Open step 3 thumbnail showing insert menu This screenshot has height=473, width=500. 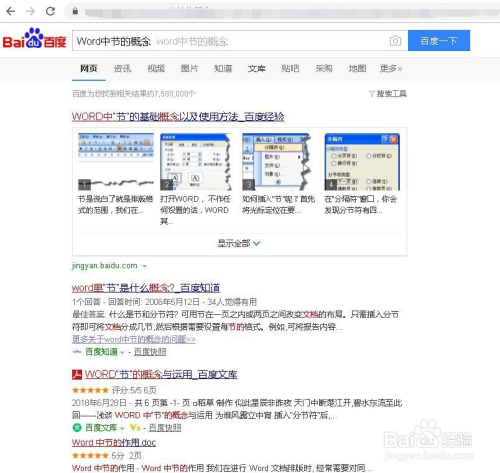(x=277, y=162)
